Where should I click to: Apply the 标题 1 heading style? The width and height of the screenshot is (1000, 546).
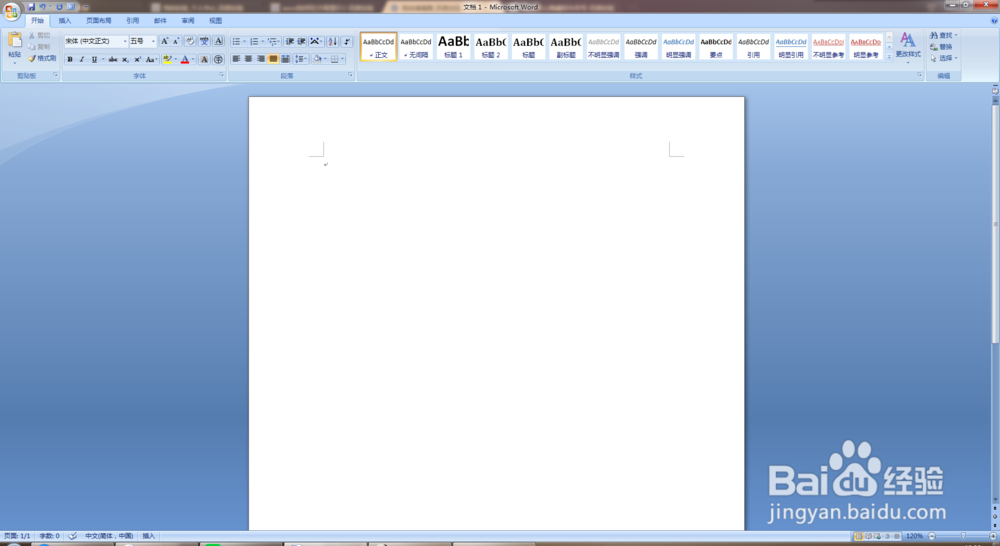tap(453, 47)
